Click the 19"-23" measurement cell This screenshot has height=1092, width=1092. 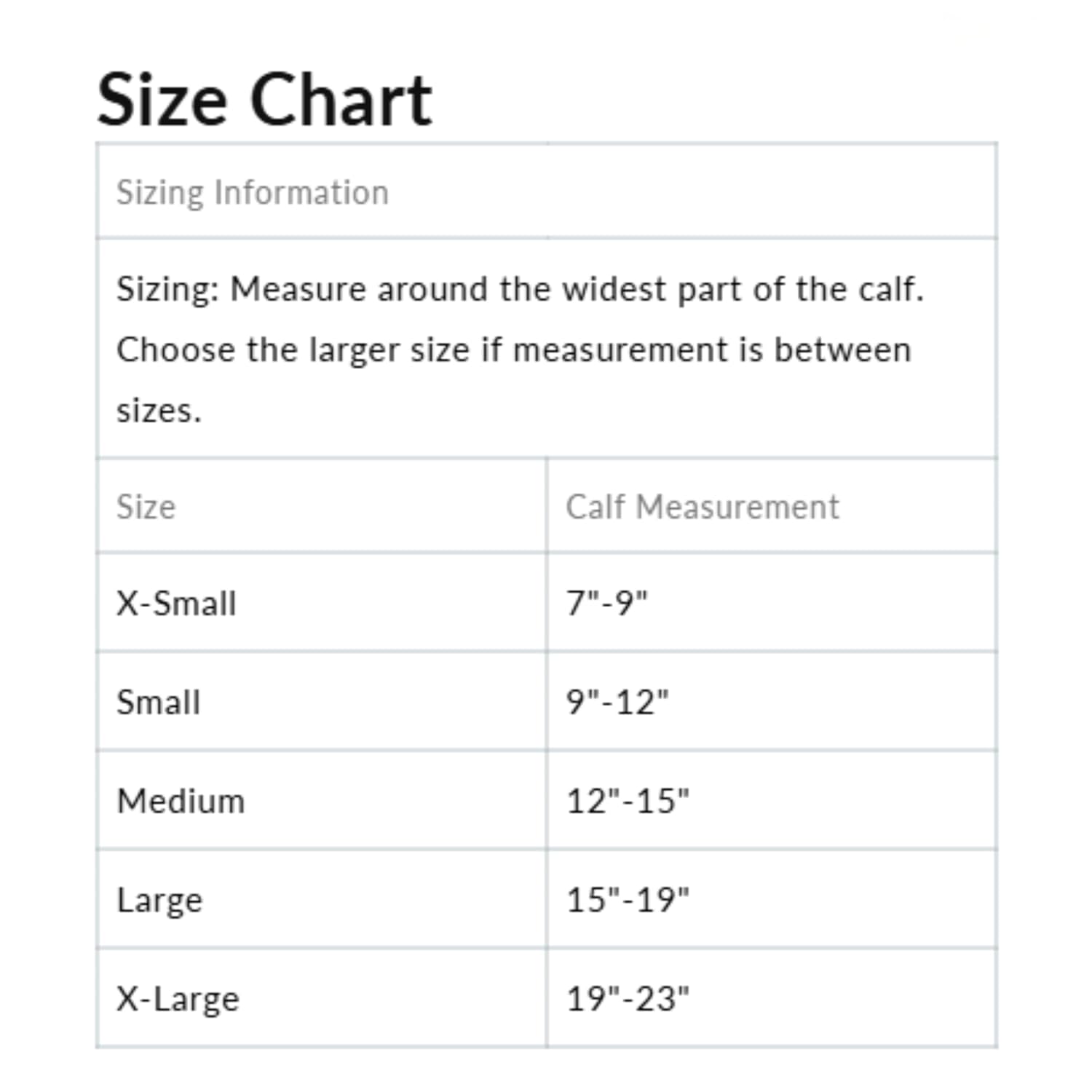click(x=628, y=999)
